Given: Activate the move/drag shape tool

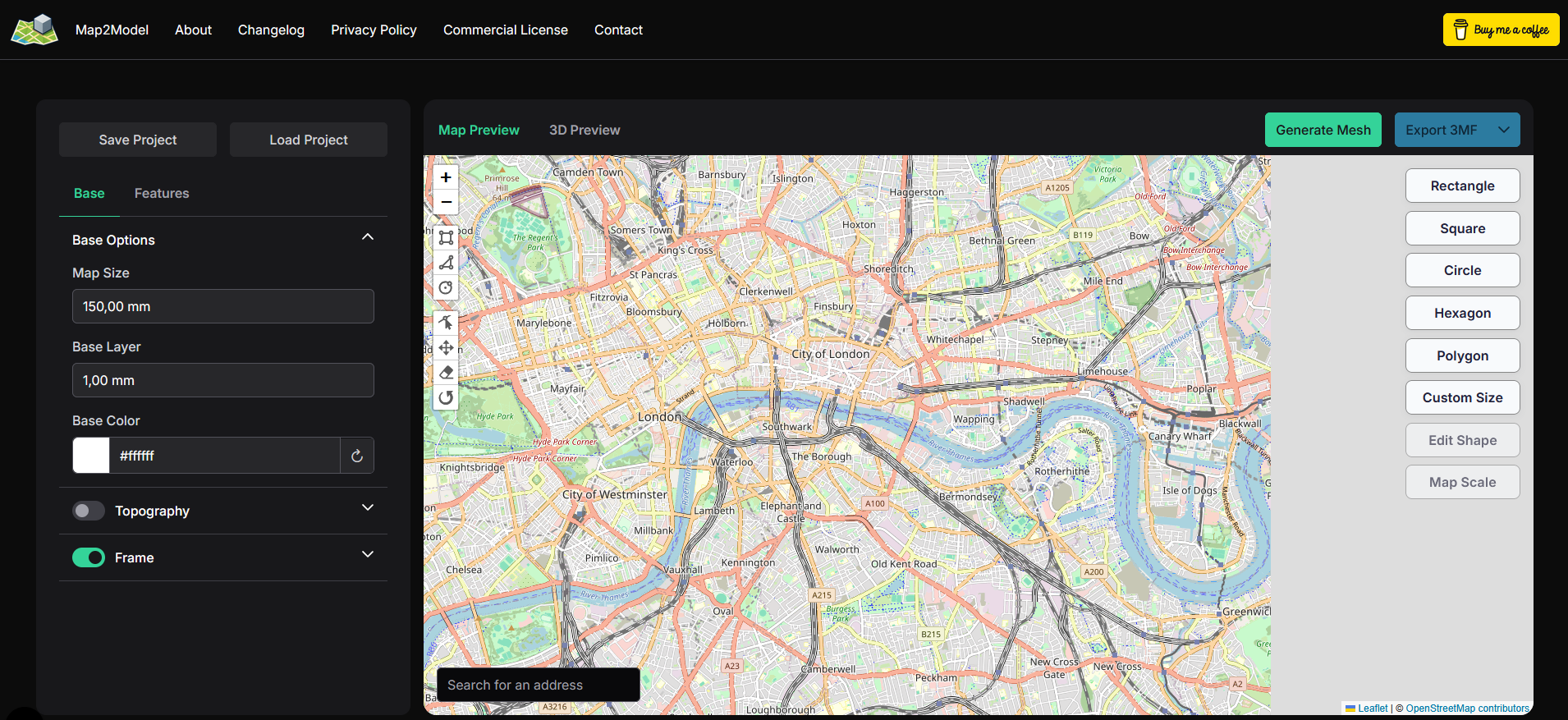Looking at the screenshot, I should (446, 347).
